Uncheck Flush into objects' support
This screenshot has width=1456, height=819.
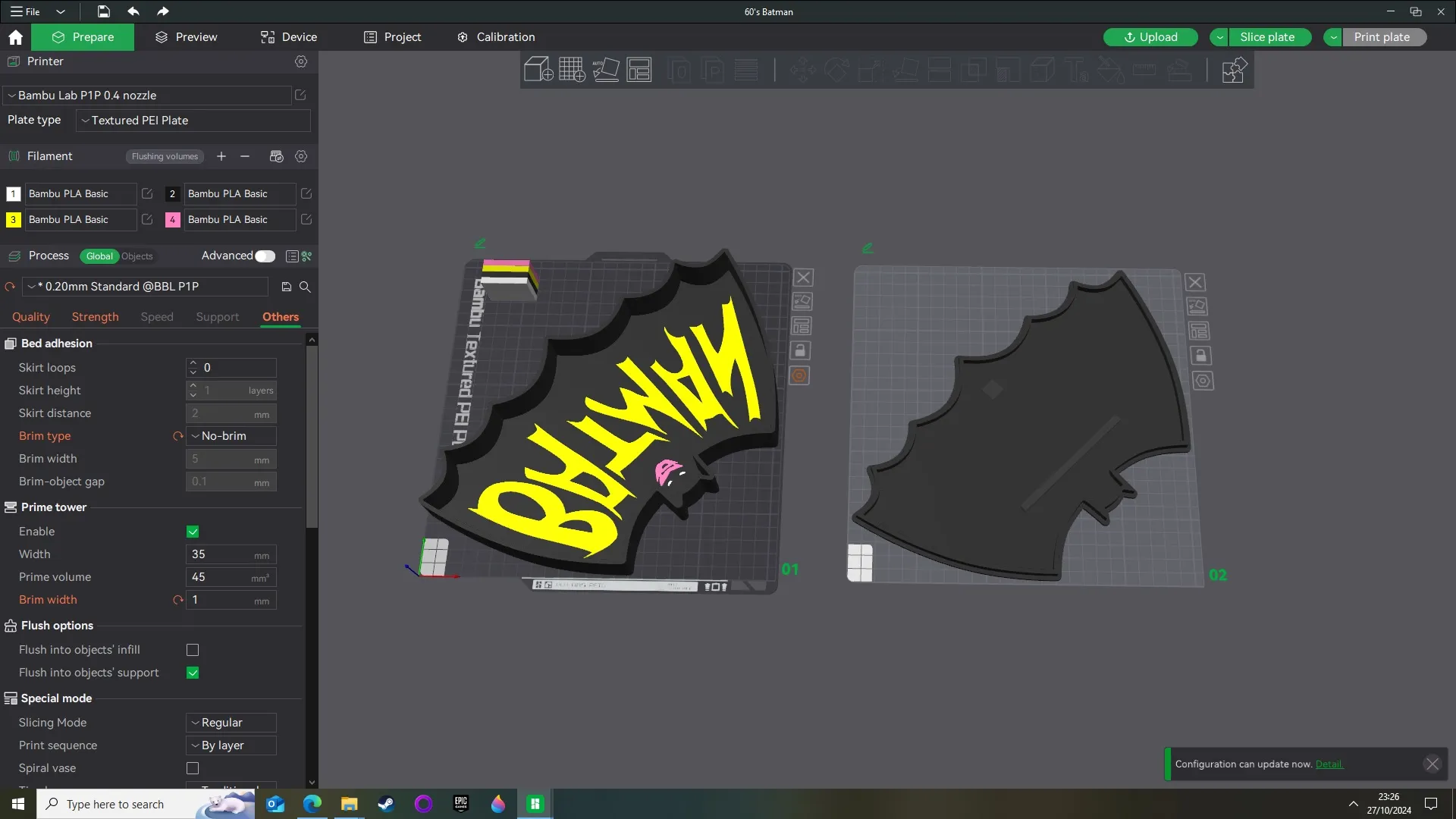click(193, 673)
